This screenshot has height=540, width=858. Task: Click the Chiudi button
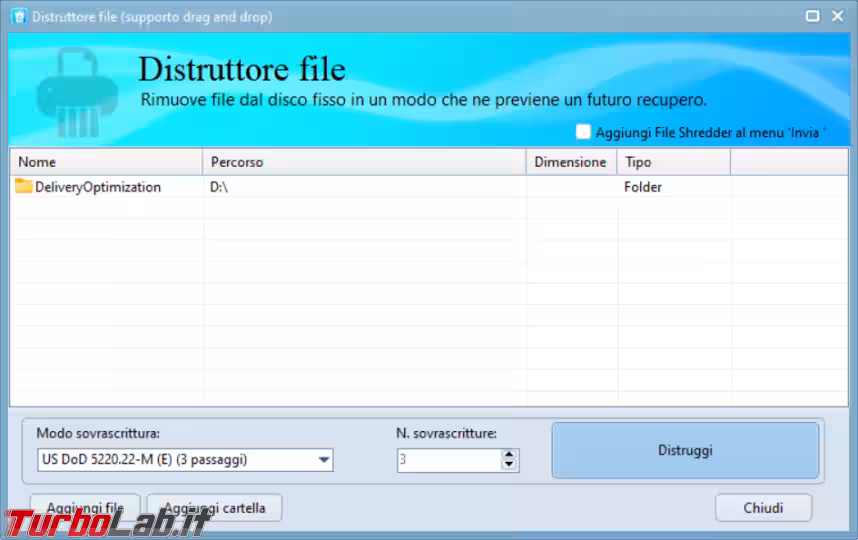coord(763,508)
